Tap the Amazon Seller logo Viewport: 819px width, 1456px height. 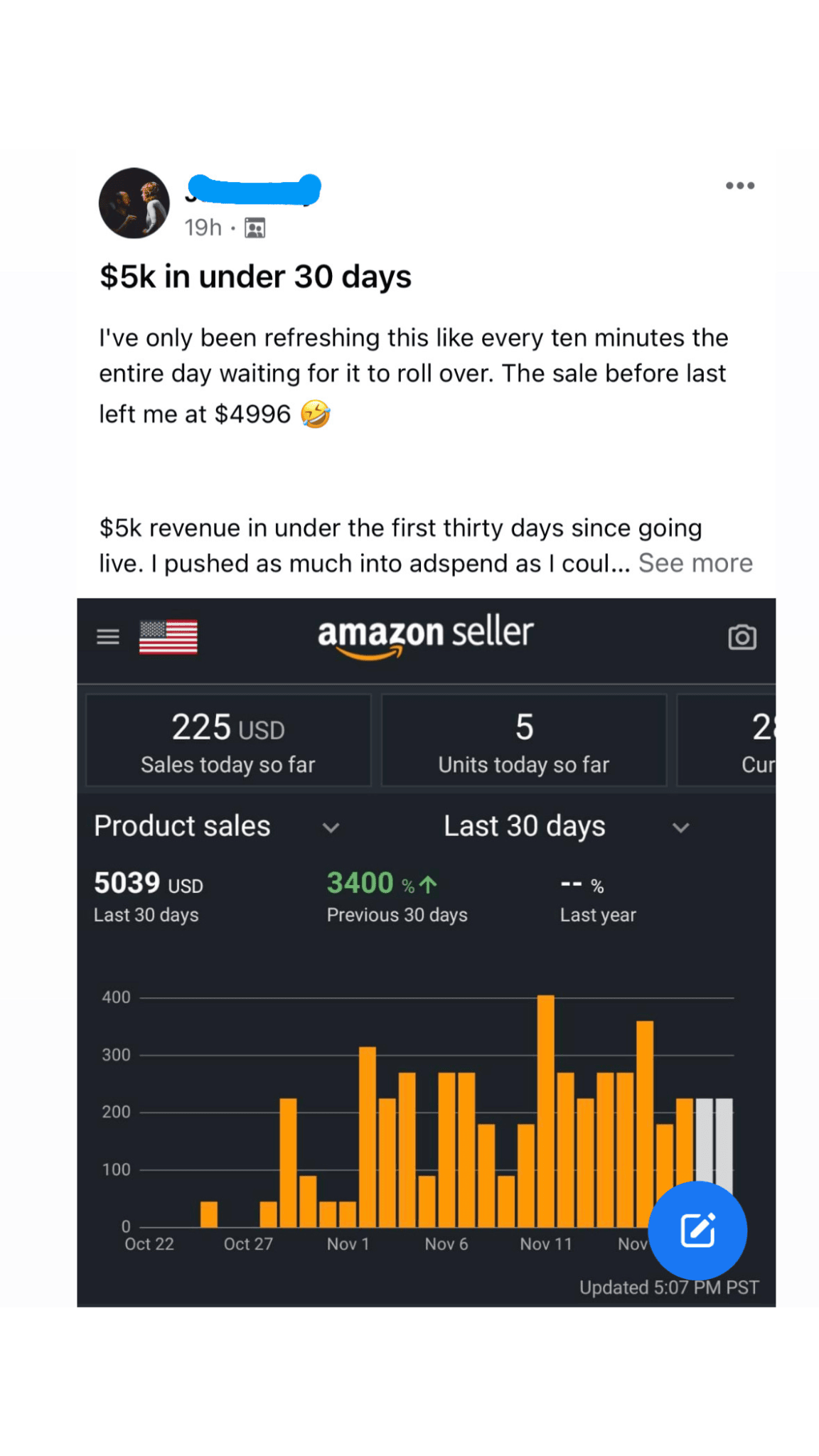click(x=425, y=635)
